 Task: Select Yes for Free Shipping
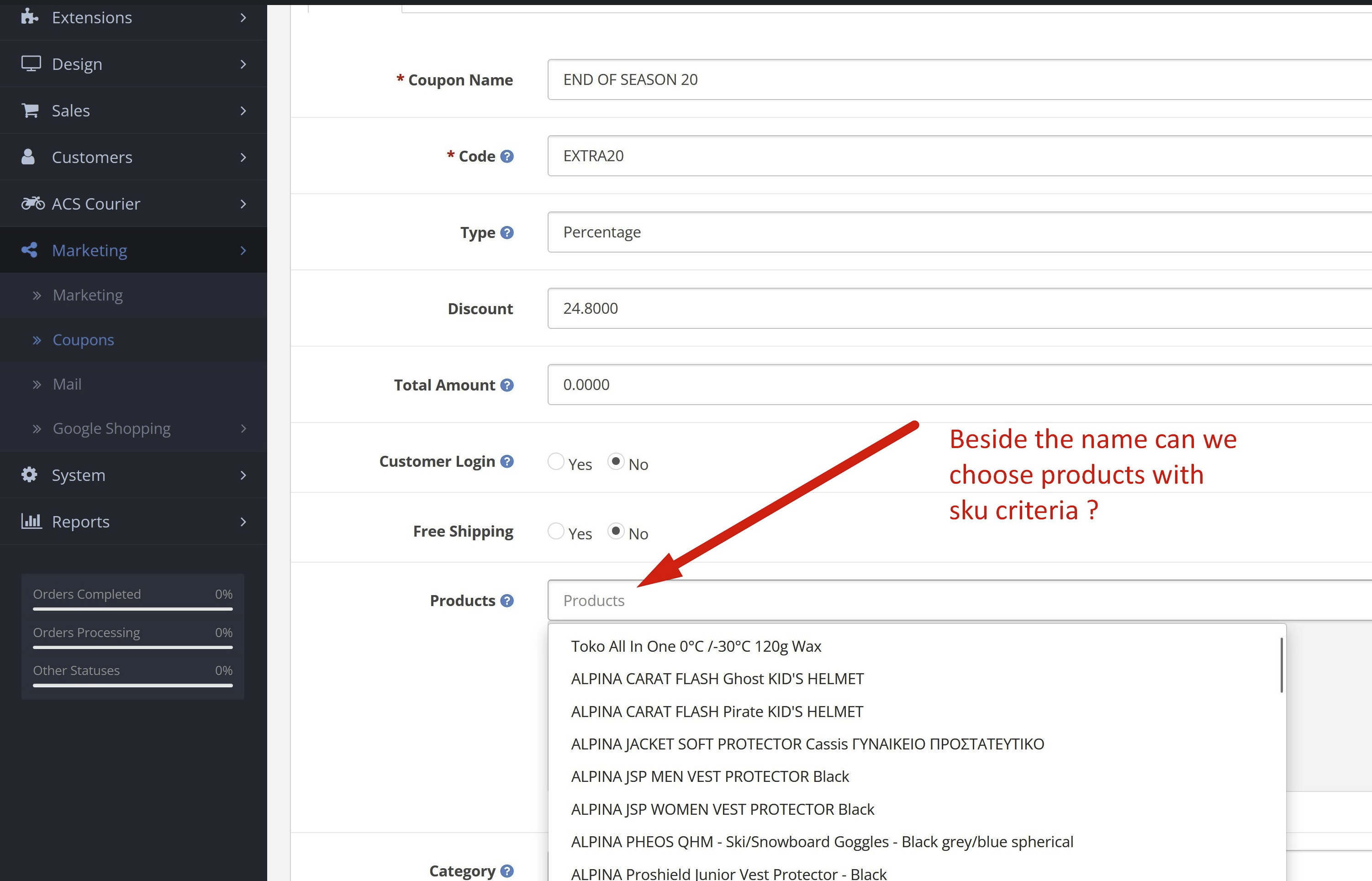click(556, 532)
